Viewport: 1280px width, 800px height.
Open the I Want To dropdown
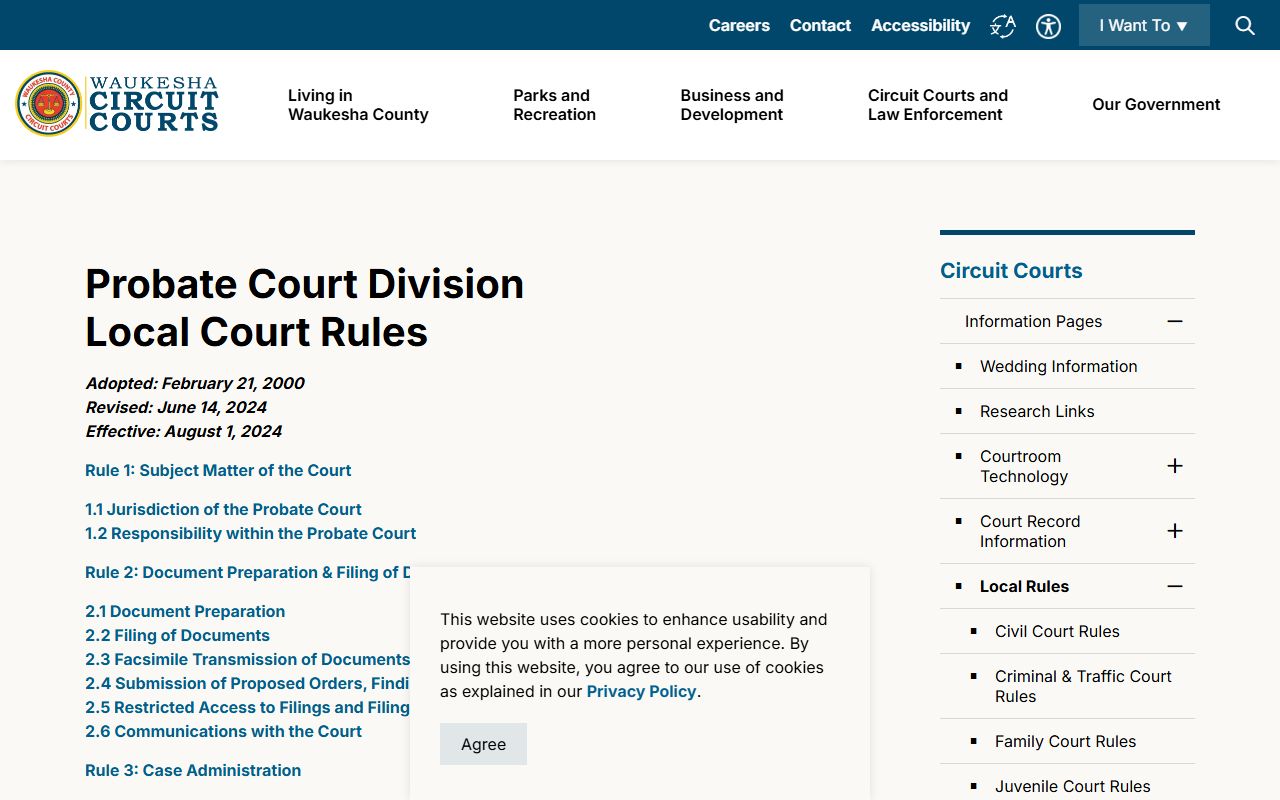pos(1144,25)
